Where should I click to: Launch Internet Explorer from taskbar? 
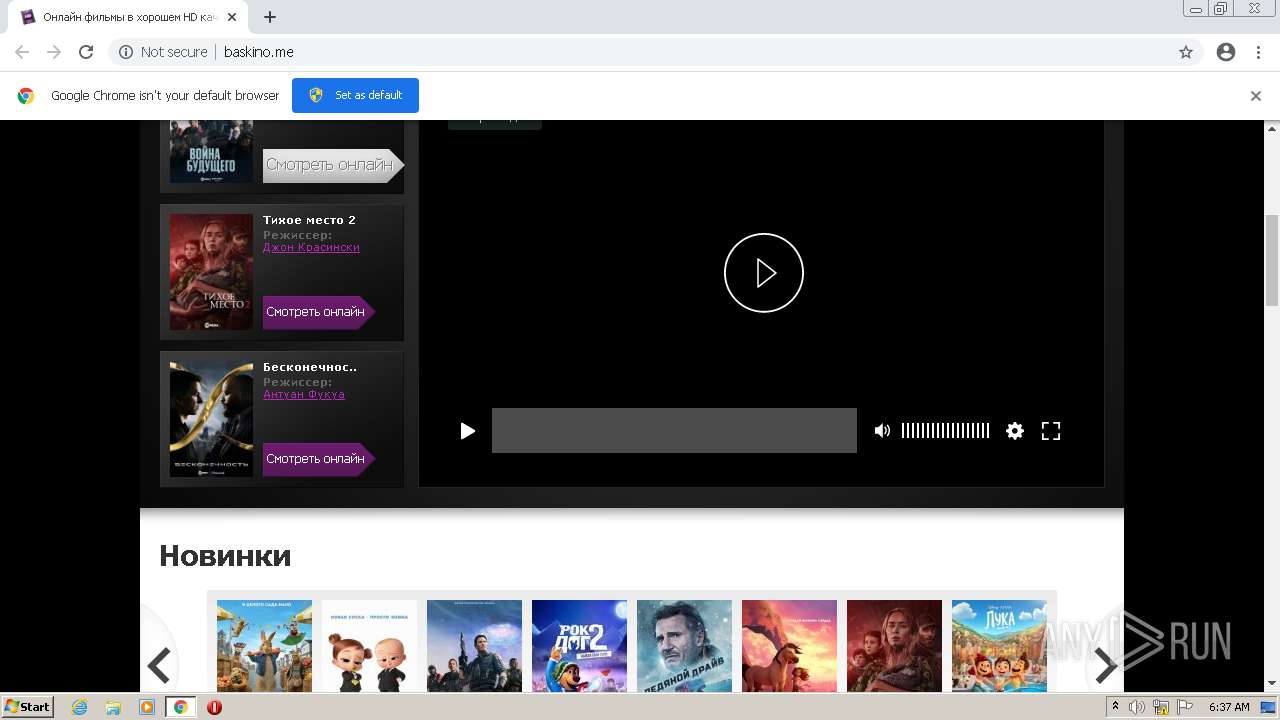(x=80, y=707)
